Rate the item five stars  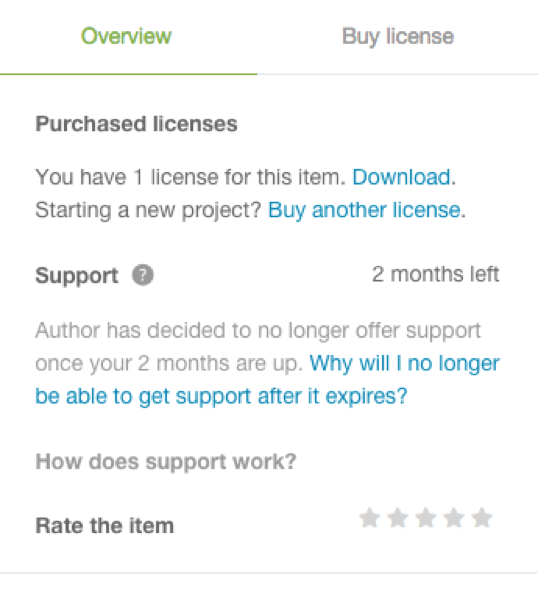482,518
